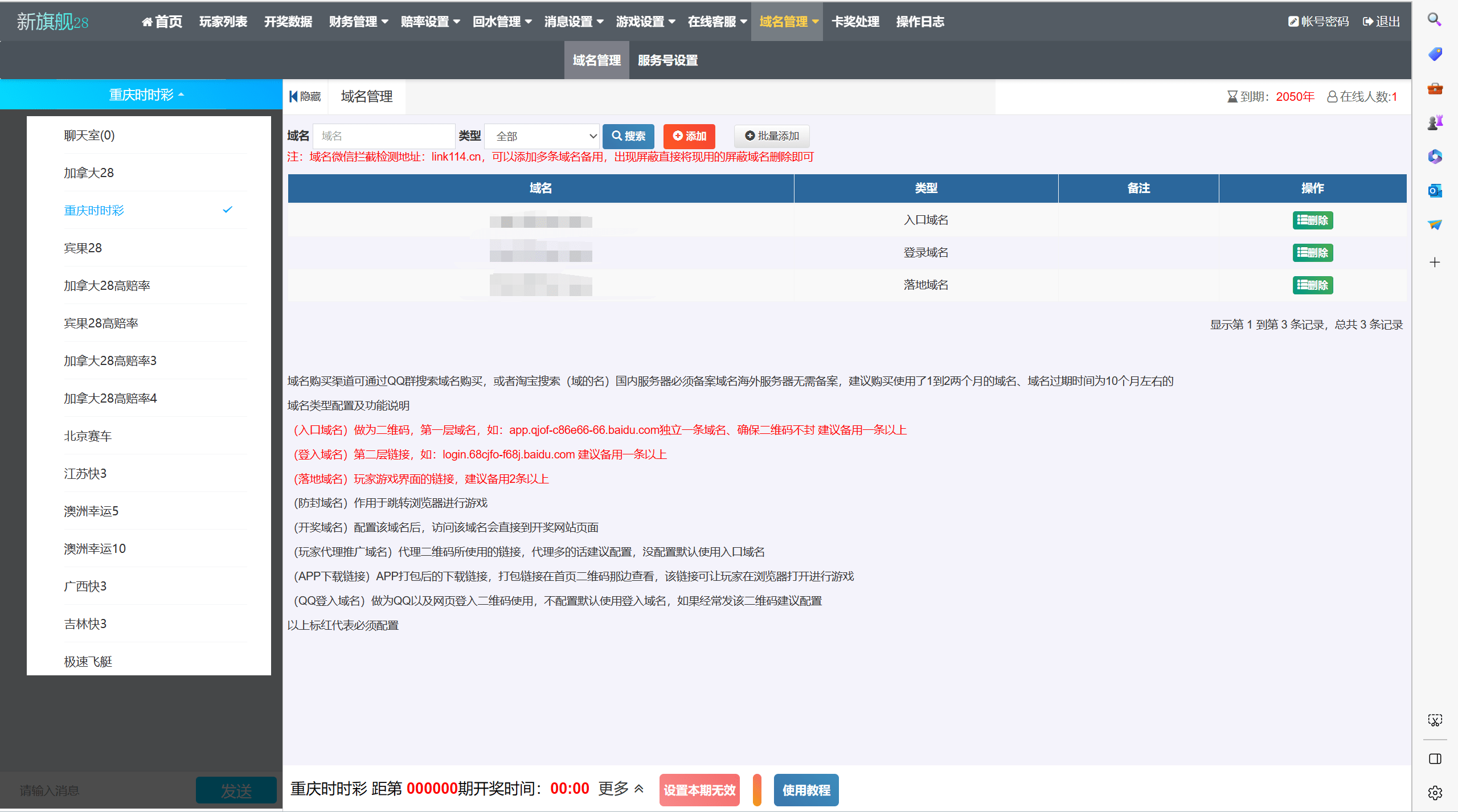Image resolution: width=1458 pixels, height=812 pixels.
Task: Expand the 回水管理 dropdown menu
Action: (502, 22)
